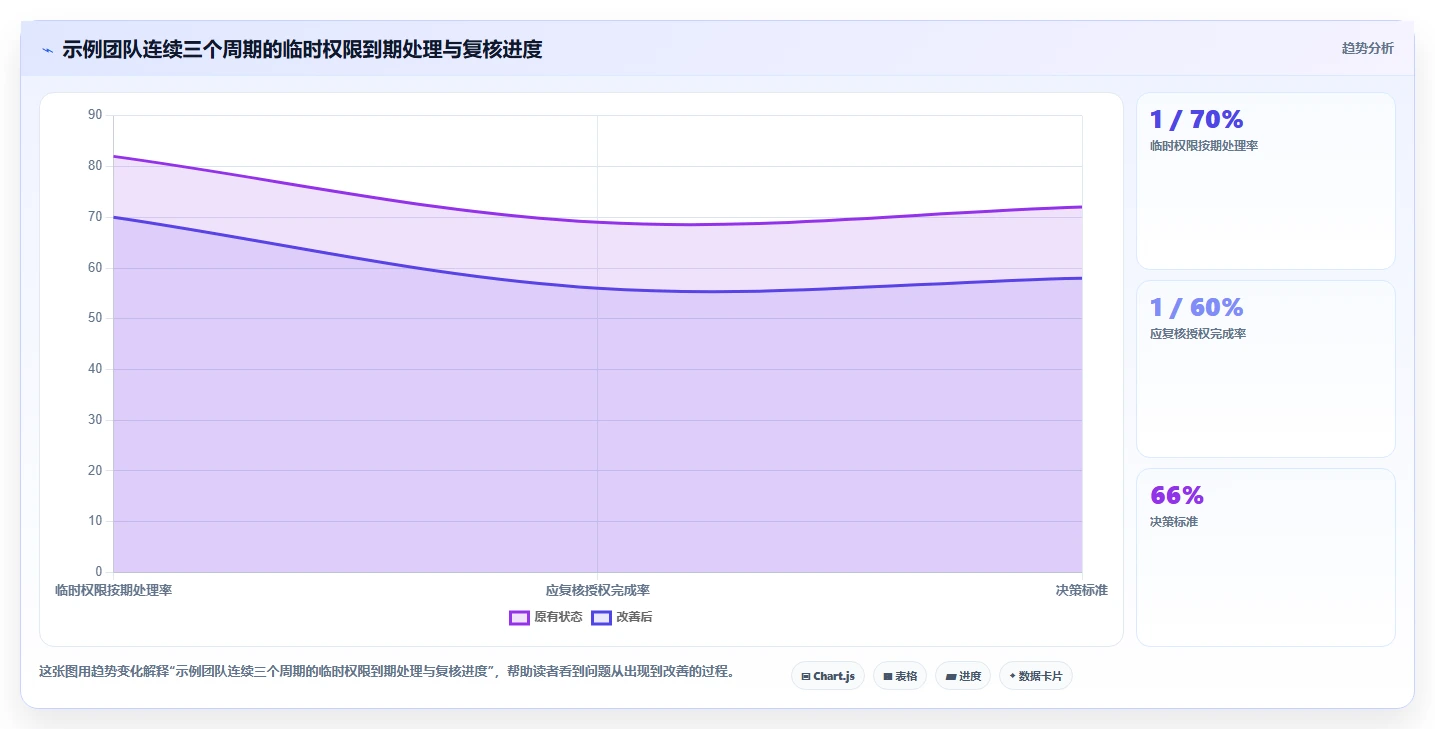Click the 原有状态 start point at 82
The height and width of the screenshot is (729, 1435).
tap(114, 156)
